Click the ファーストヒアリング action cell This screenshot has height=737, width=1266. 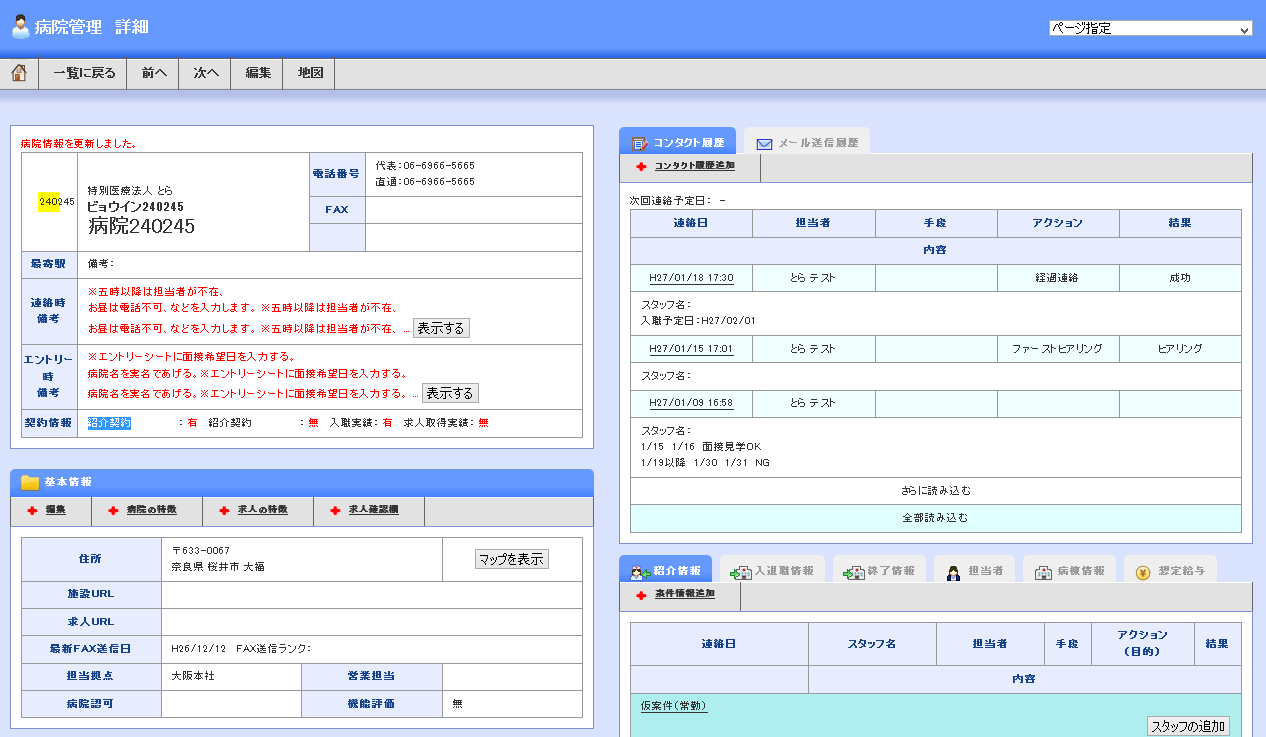1058,349
